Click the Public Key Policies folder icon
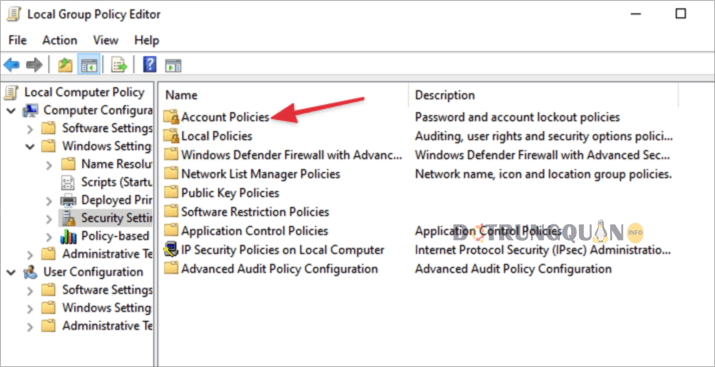Viewport: 715px width, 367px height. pos(171,192)
